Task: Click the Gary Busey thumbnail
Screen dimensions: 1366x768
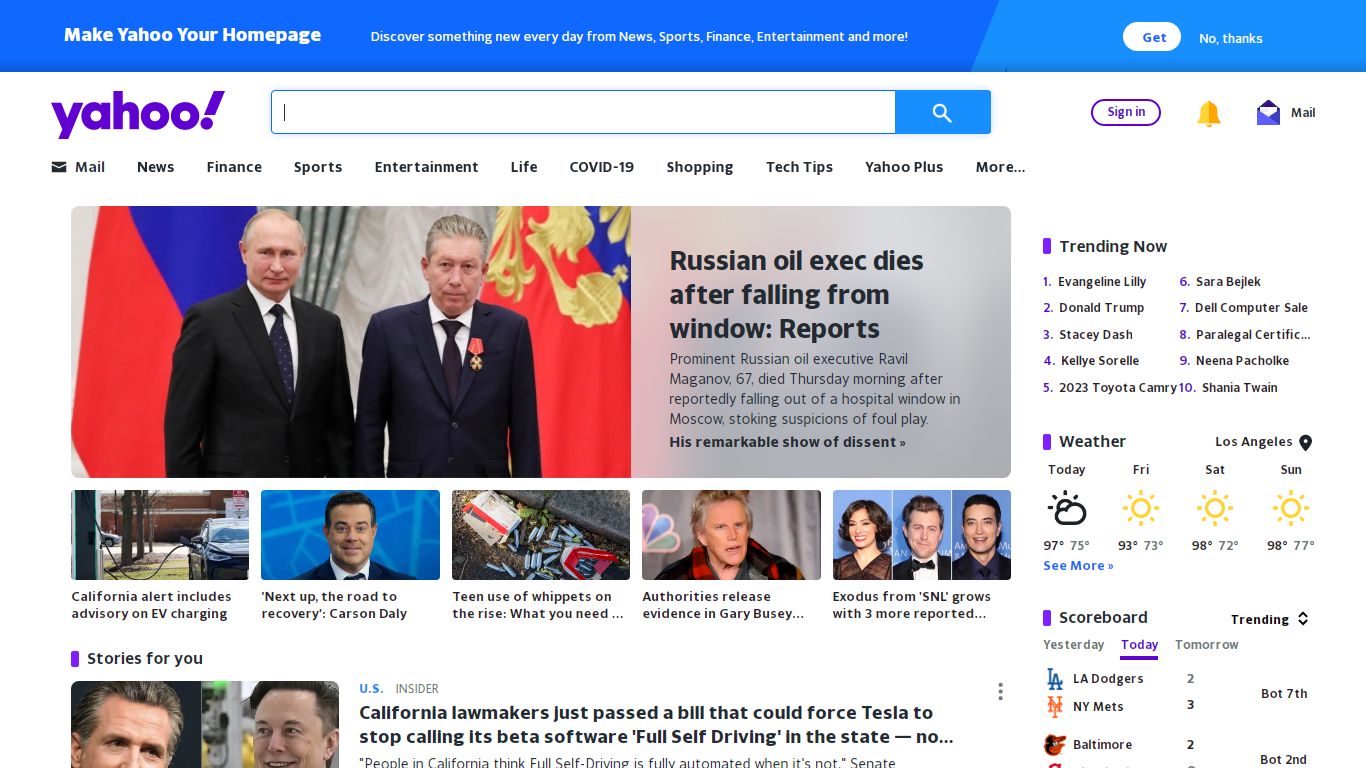Action: [731, 535]
